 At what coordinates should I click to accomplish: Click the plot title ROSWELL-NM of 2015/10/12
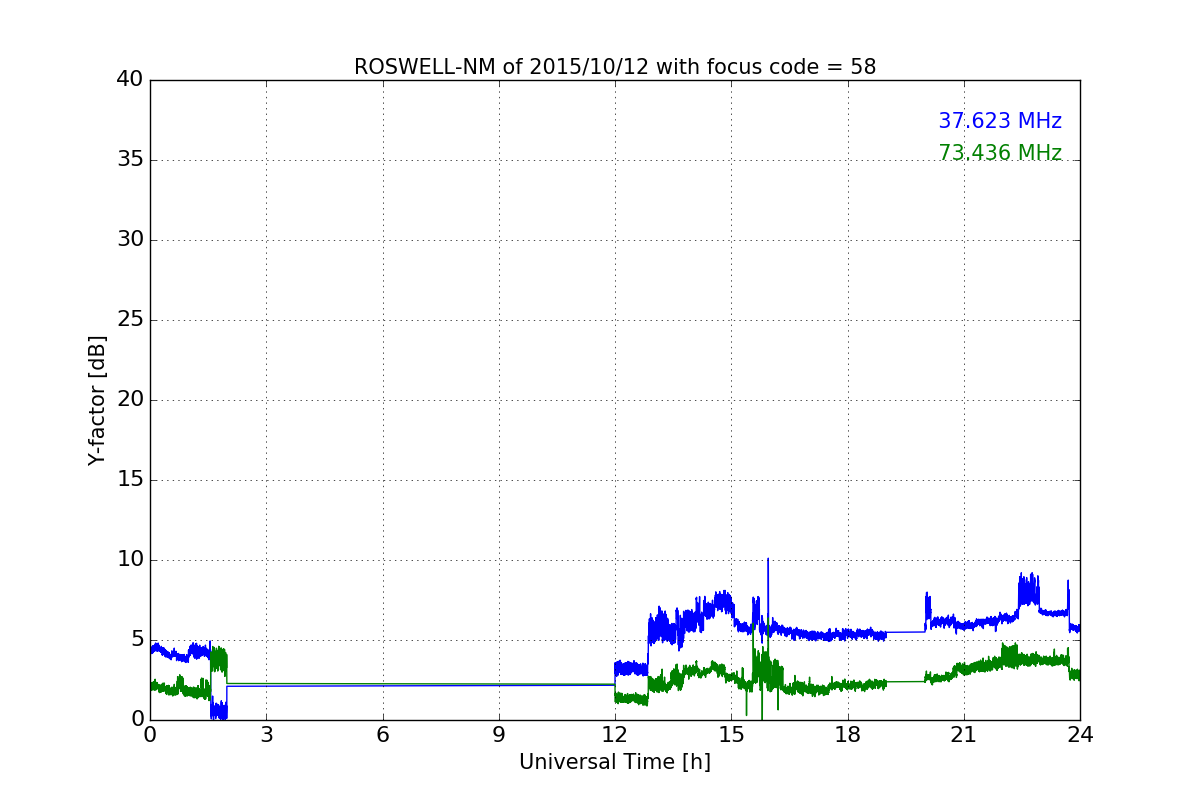point(615,67)
